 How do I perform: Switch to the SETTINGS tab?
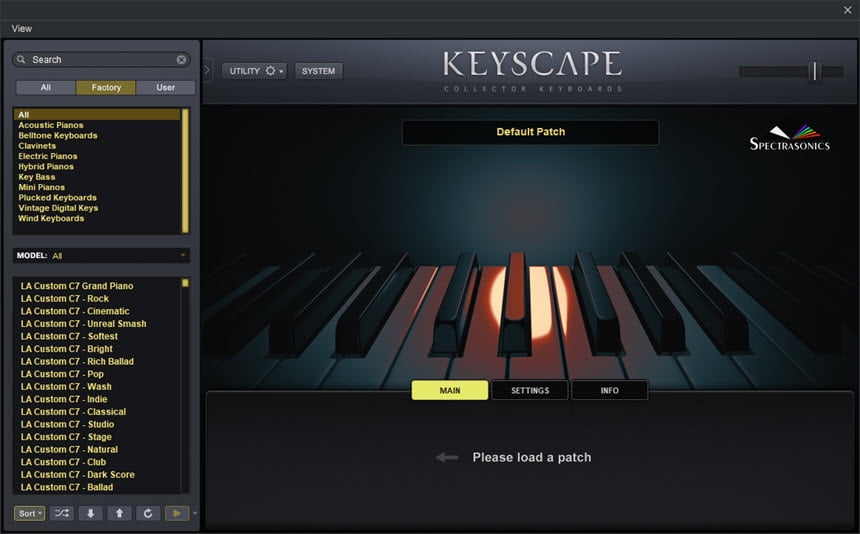click(x=530, y=390)
